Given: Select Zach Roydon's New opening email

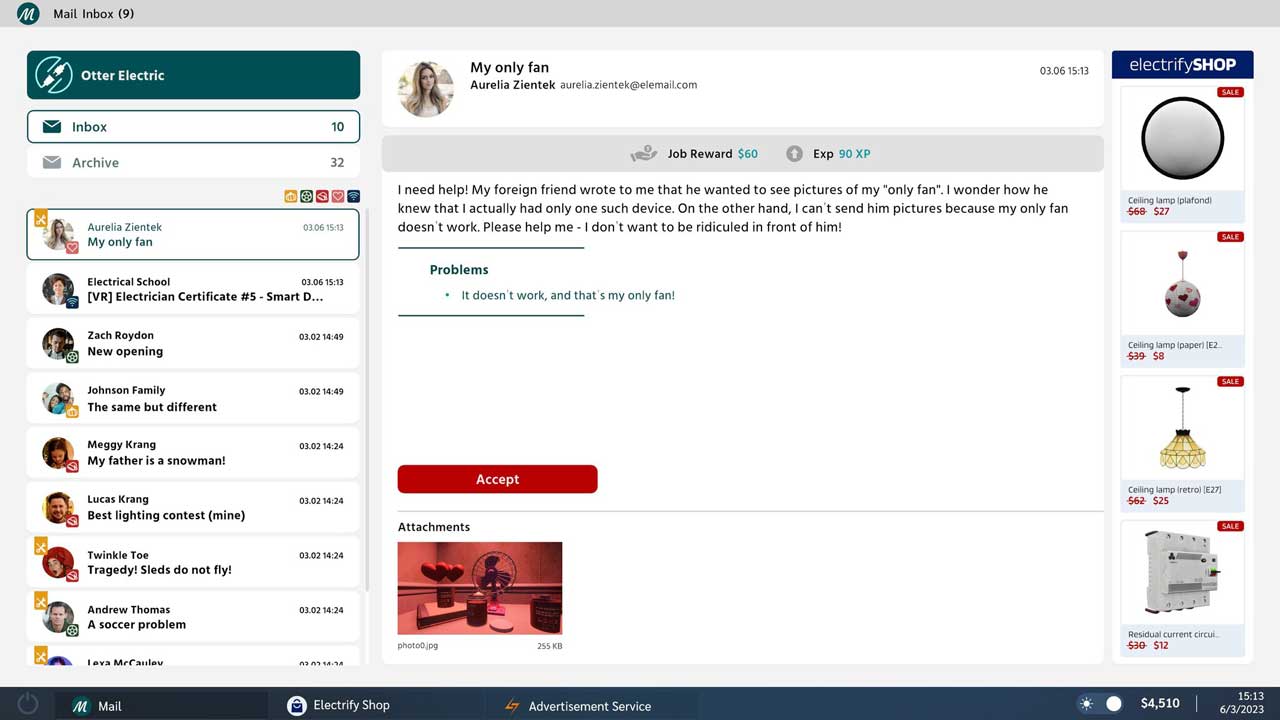Looking at the screenshot, I should pyautogui.click(x=193, y=344).
